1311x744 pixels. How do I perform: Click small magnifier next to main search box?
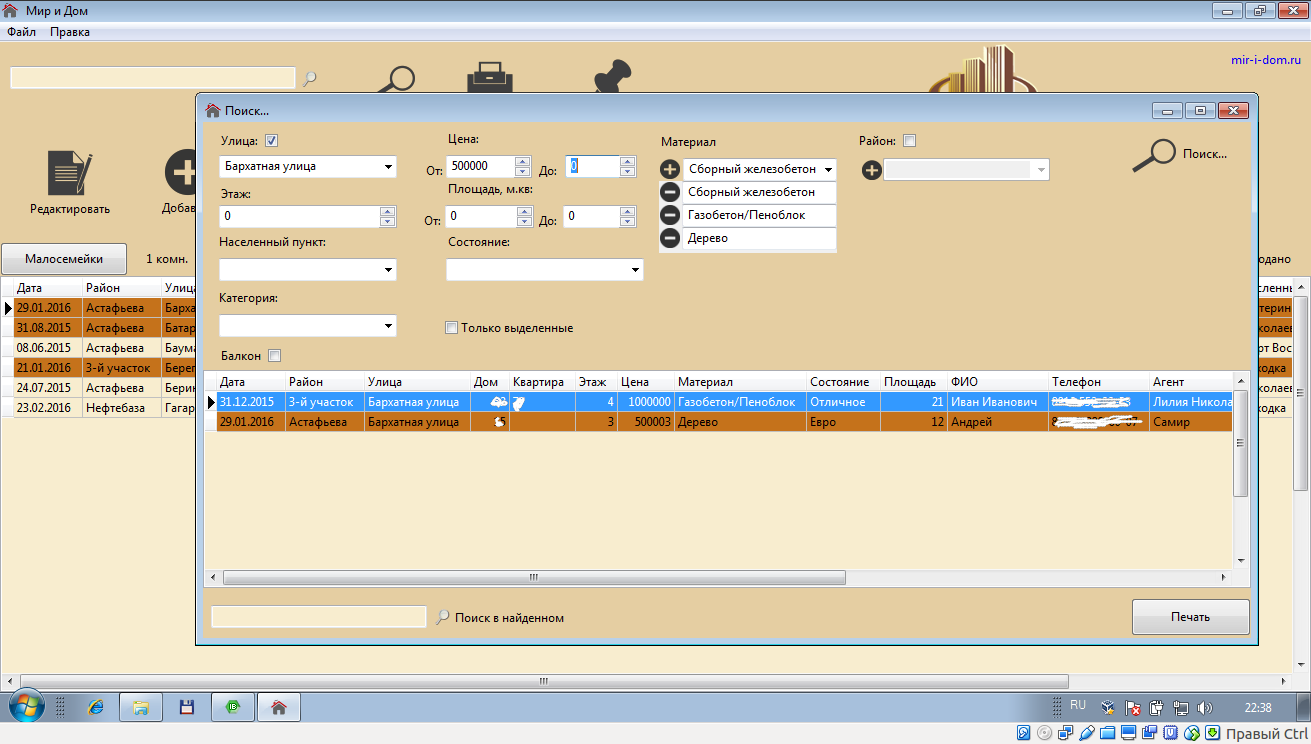[310, 78]
